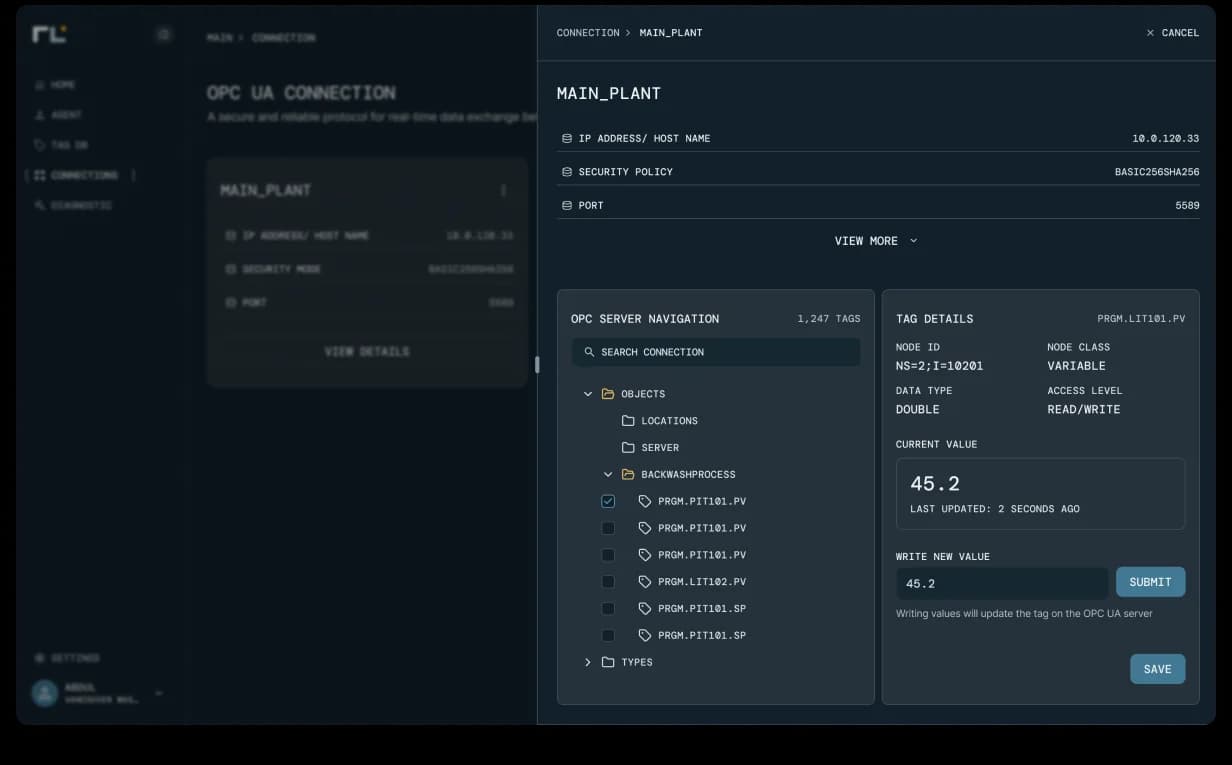Click the VARIABLE node class value
Screen dimensions: 1232x765
[x=1076, y=366]
